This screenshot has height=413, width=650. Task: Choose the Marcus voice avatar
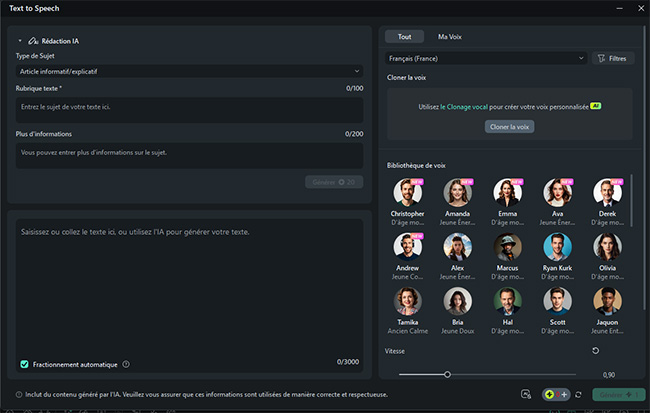pos(507,246)
